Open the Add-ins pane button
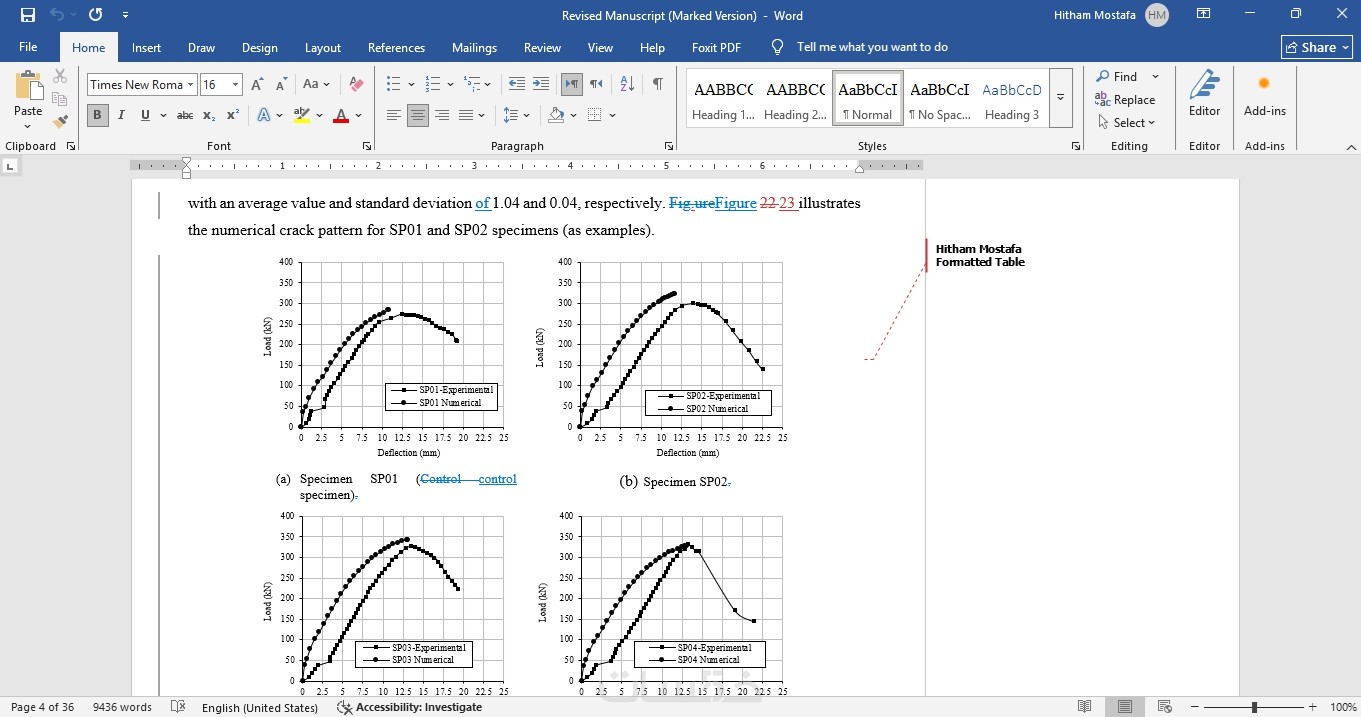 tap(1265, 98)
